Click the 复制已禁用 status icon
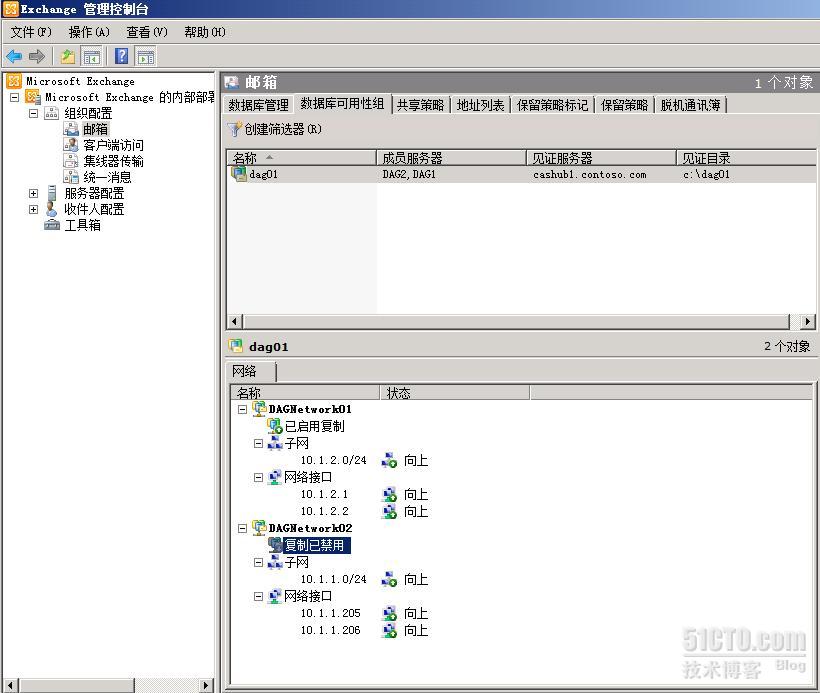Screen dimensions: 820x693 pyautogui.click(x=275, y=545)
